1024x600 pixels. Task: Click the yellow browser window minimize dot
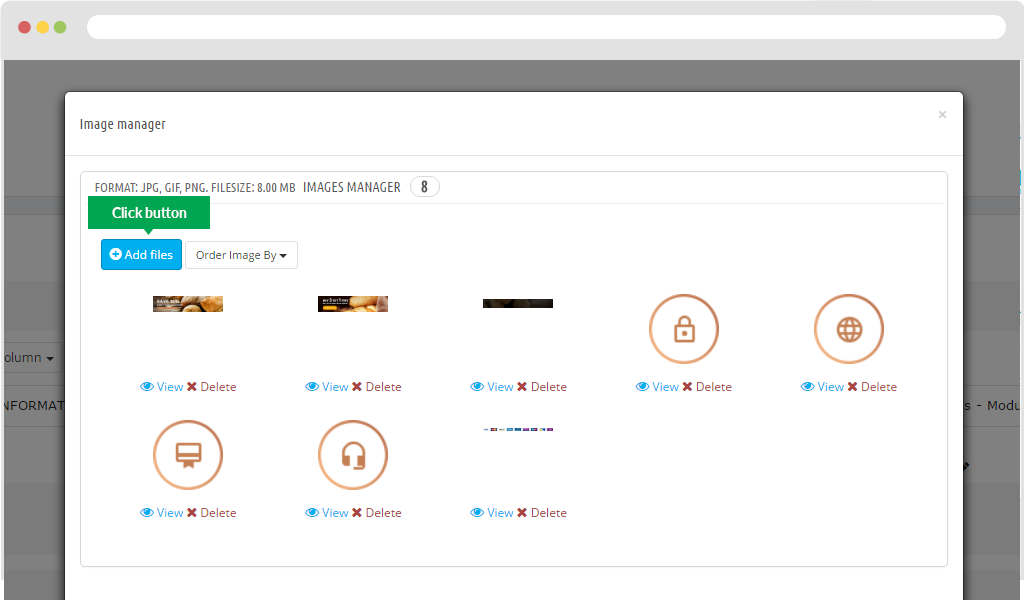(42, 27)
